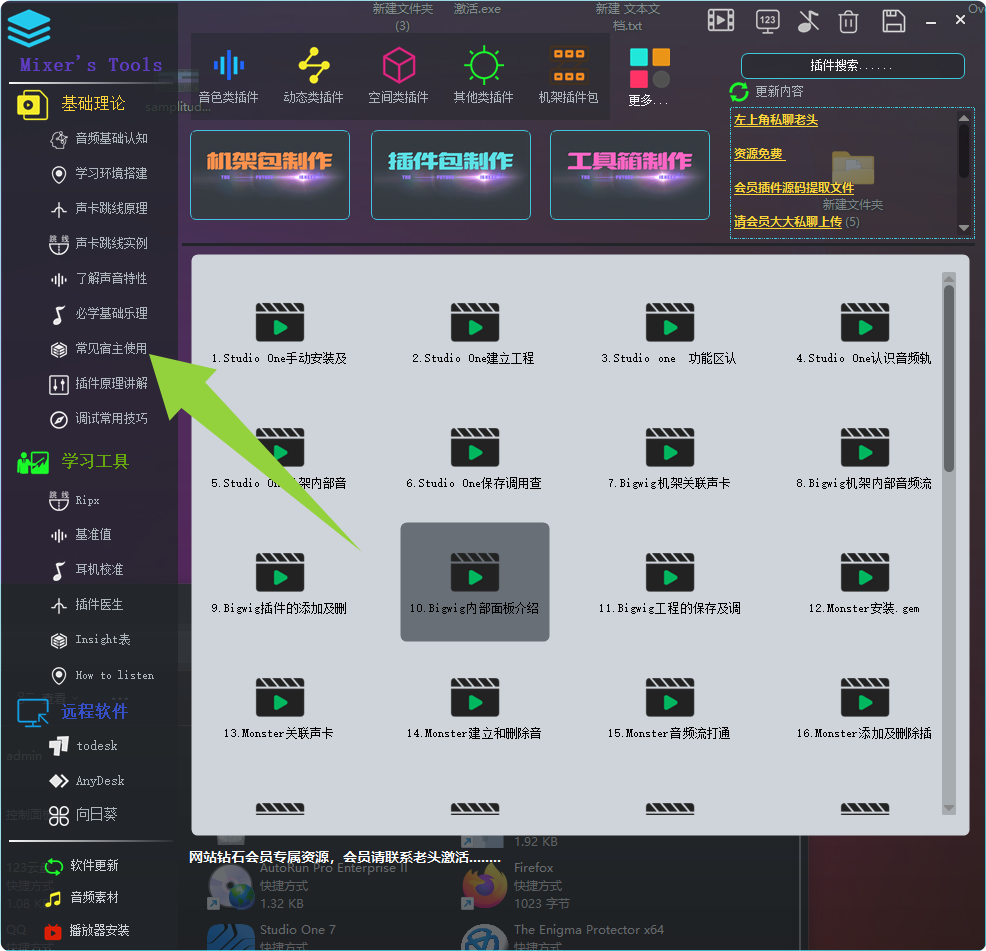This screenshot has height=951, width=986.
Task: Click the update list scroll-down arrow
Action: click(x=964, y=228)
